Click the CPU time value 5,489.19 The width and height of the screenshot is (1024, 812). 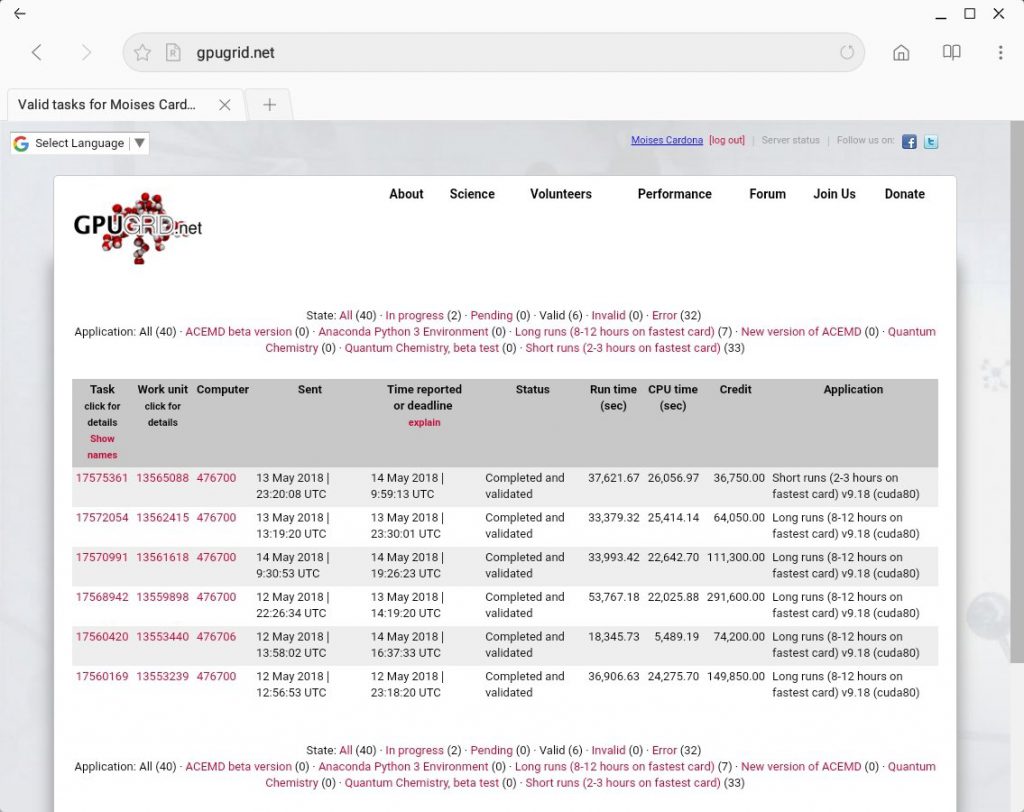pos(677,637)
